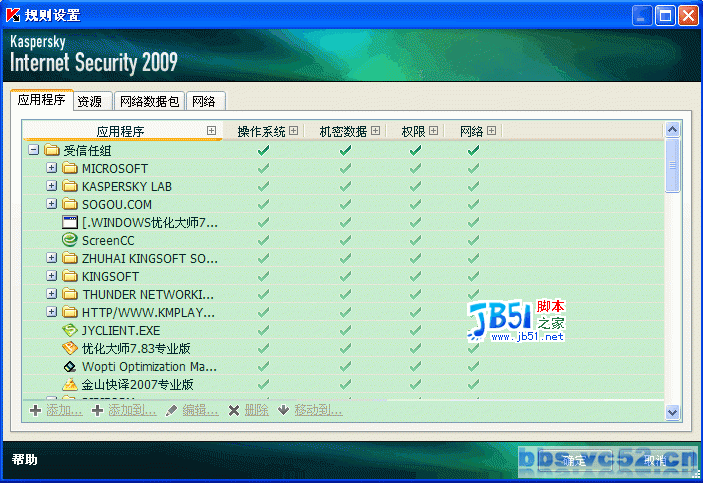Expand the HTTP/WWW.KMPLAY tree node
The width and height of the screenshot is (703, 483).
[x=52, y=312]
